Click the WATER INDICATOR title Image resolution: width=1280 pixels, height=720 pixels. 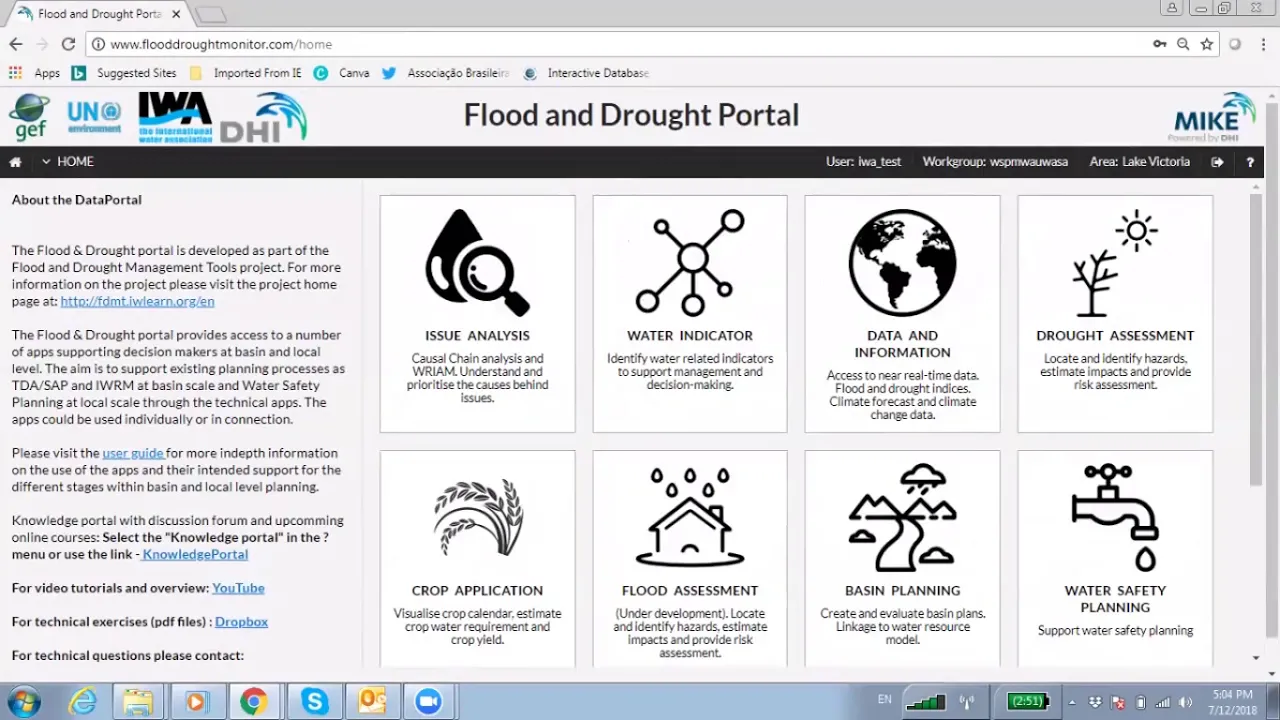tap(690, 336)
